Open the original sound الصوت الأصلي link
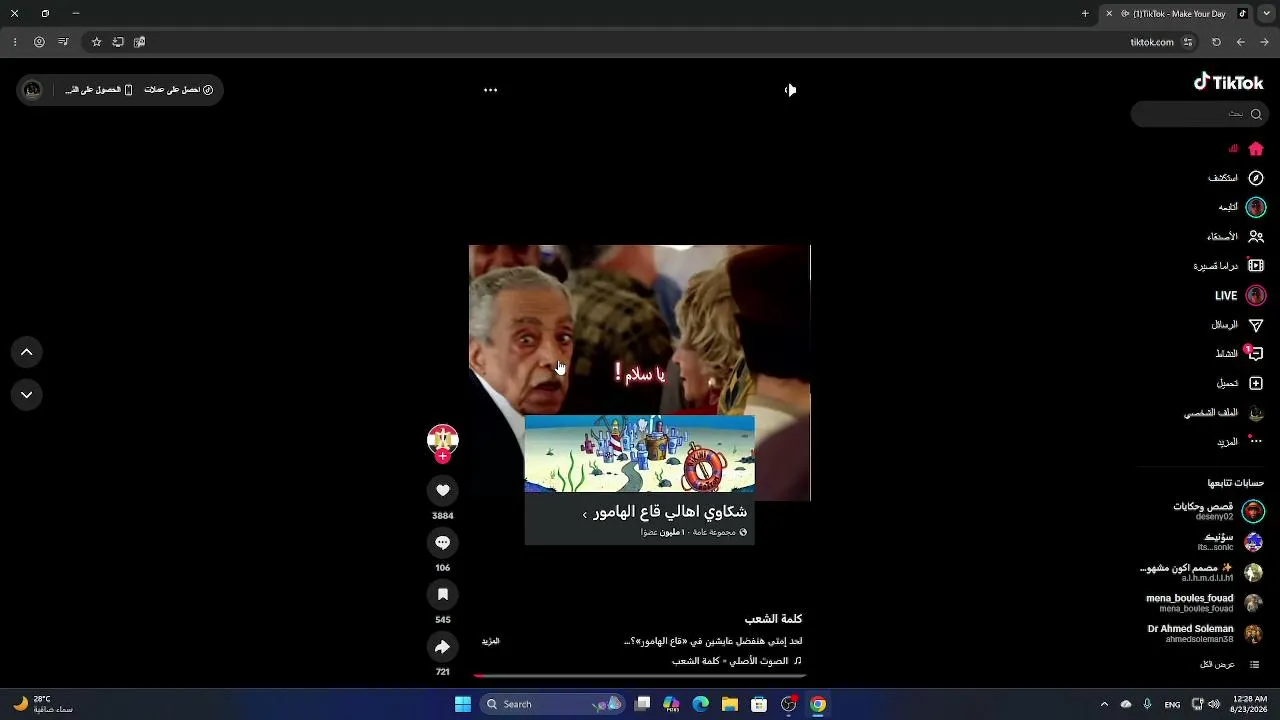 point(737,661)
